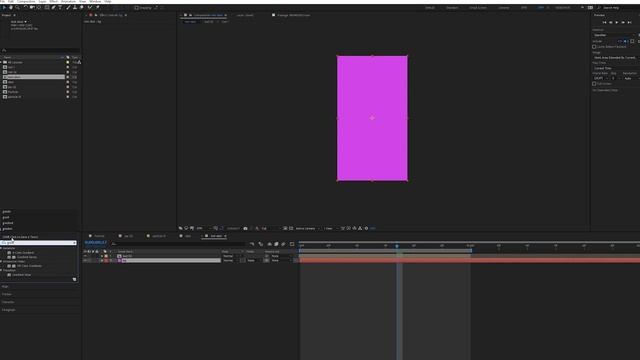Screen dimensions: 640x360
Task: Jump to last frame in Preview
Action: coord(629,22)
